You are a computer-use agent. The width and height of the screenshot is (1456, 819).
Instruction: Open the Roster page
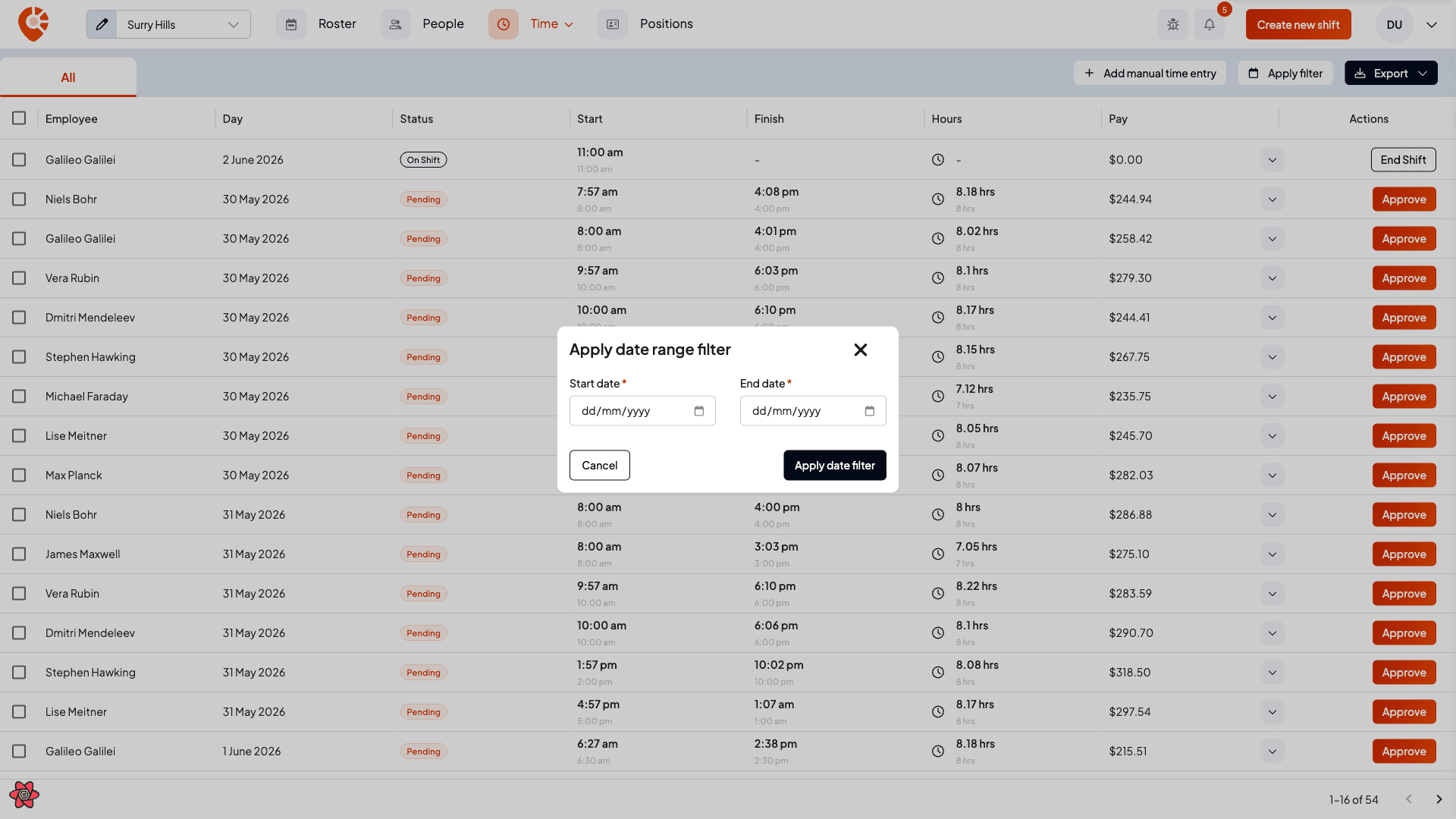point(337,24)
